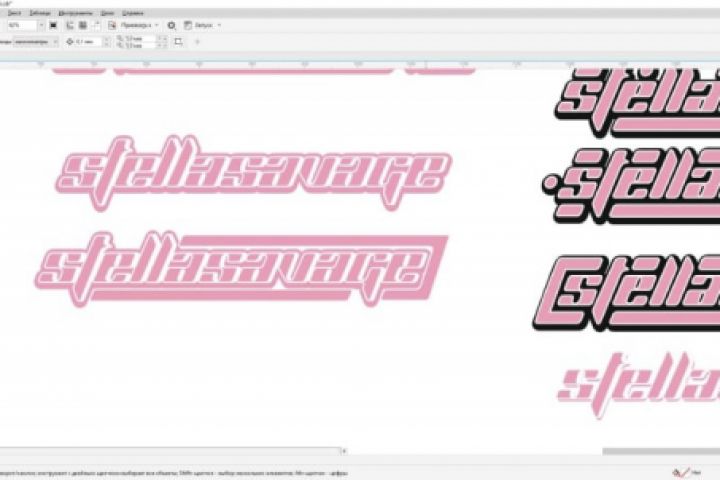Open the Таблица menu
This screenshot has height=480, width=720.
coord(40,13)
